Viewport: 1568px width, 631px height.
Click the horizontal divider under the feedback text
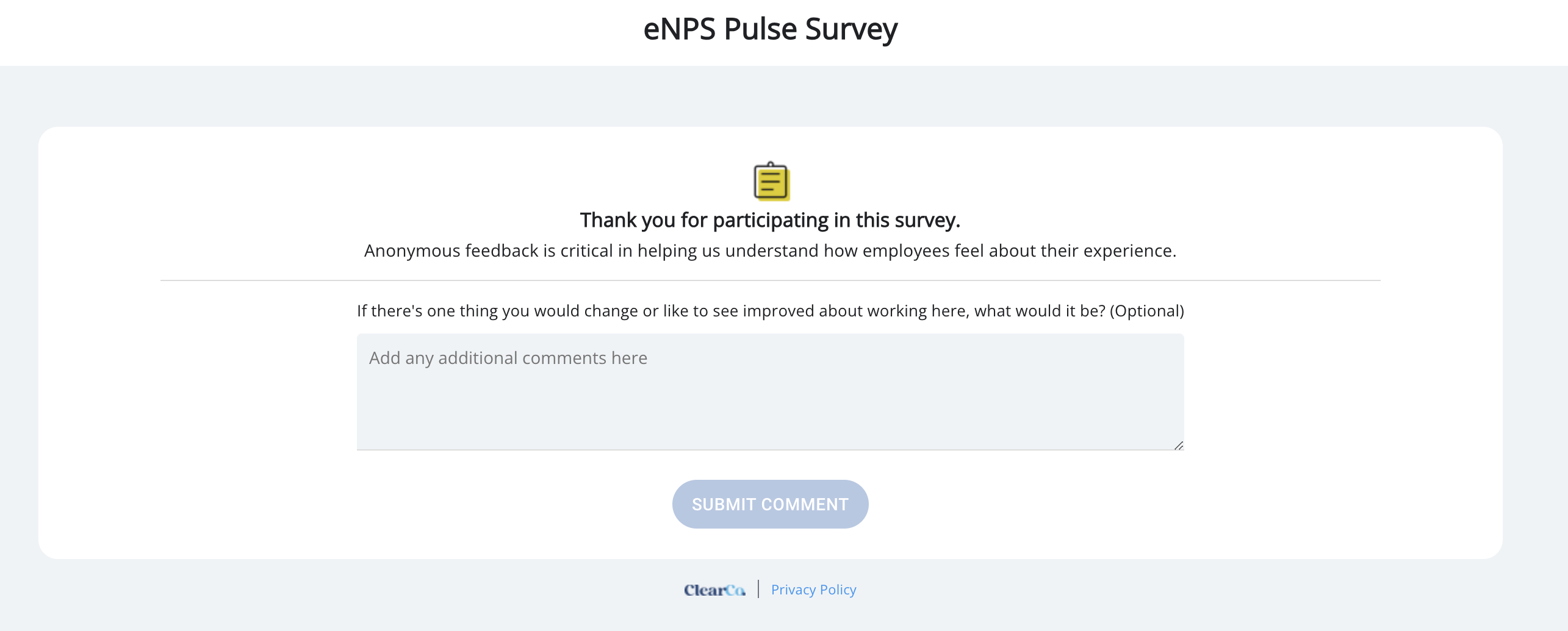(x=770, y=280)
